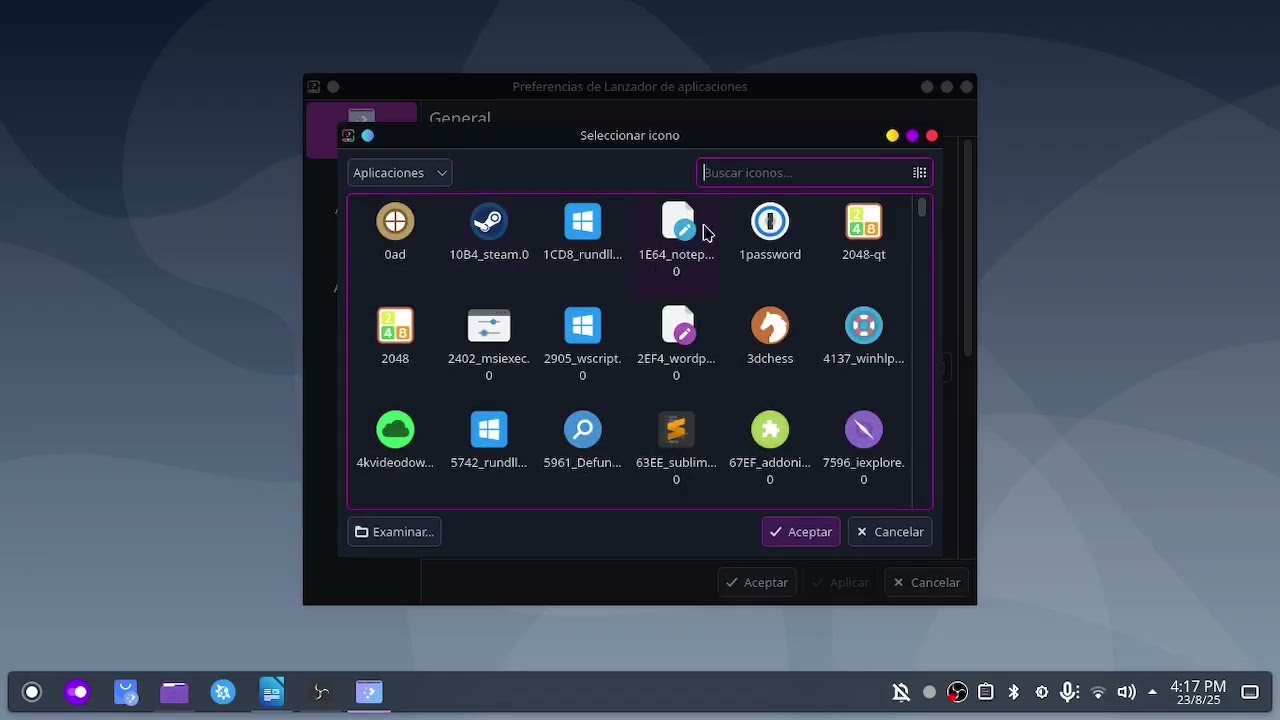The image size is (1280, 720).
Task: Pick the 1password icon
Action: 770,222
